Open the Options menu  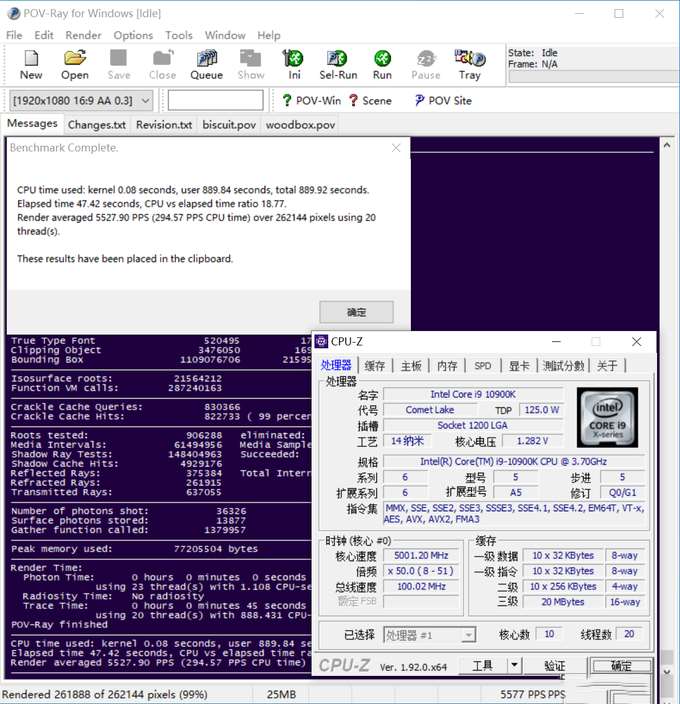[133, 35]
